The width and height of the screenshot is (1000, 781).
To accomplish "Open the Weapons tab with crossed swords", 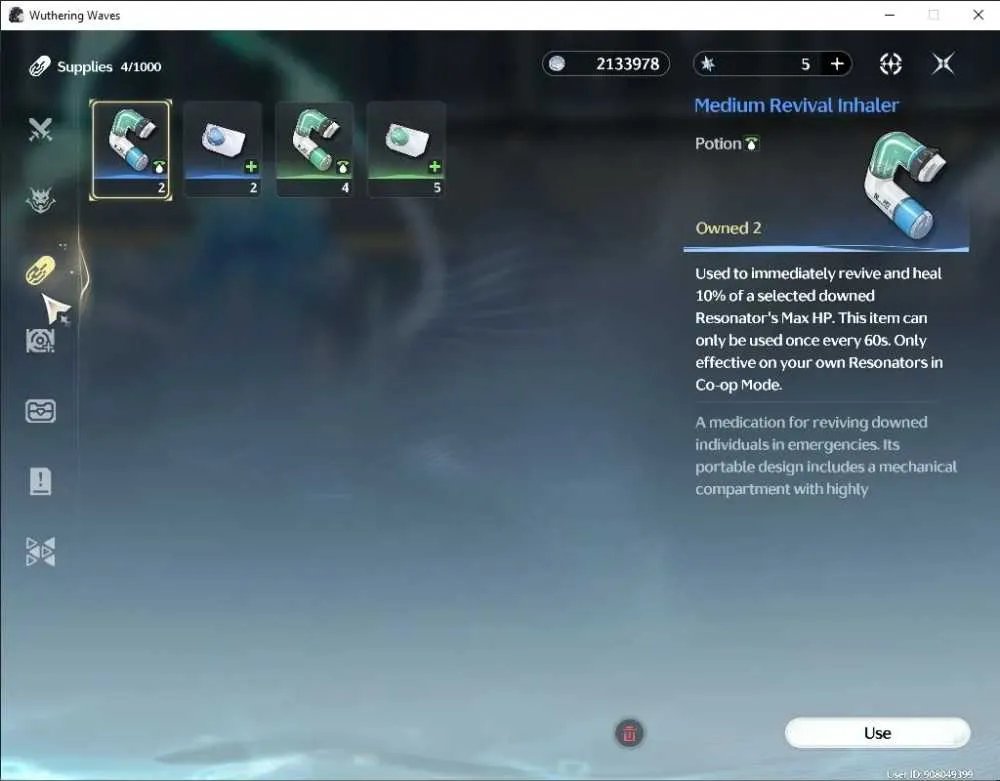I will pos(40,130).
